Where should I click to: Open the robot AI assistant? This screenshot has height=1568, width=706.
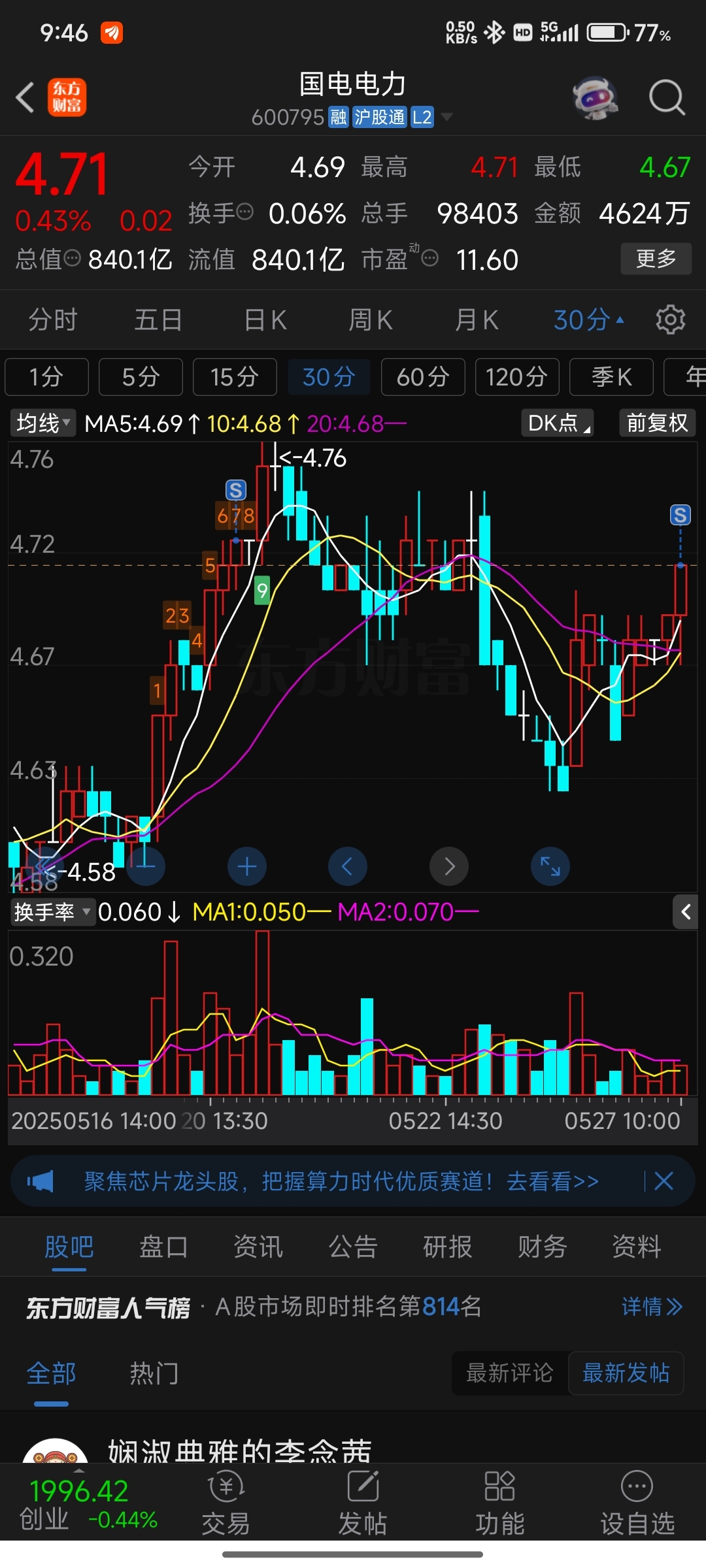[595, 98]
